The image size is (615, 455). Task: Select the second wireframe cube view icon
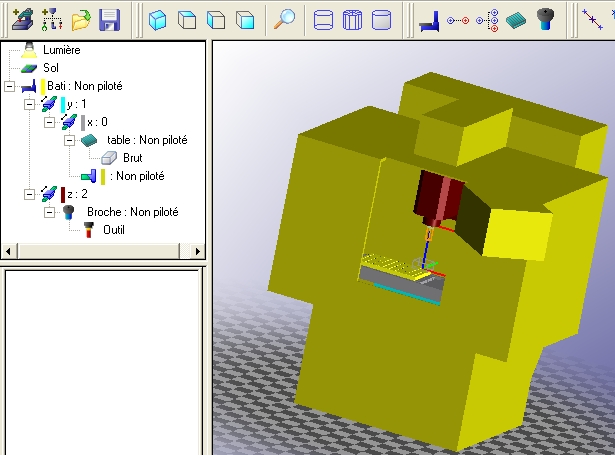click(187, 20)
